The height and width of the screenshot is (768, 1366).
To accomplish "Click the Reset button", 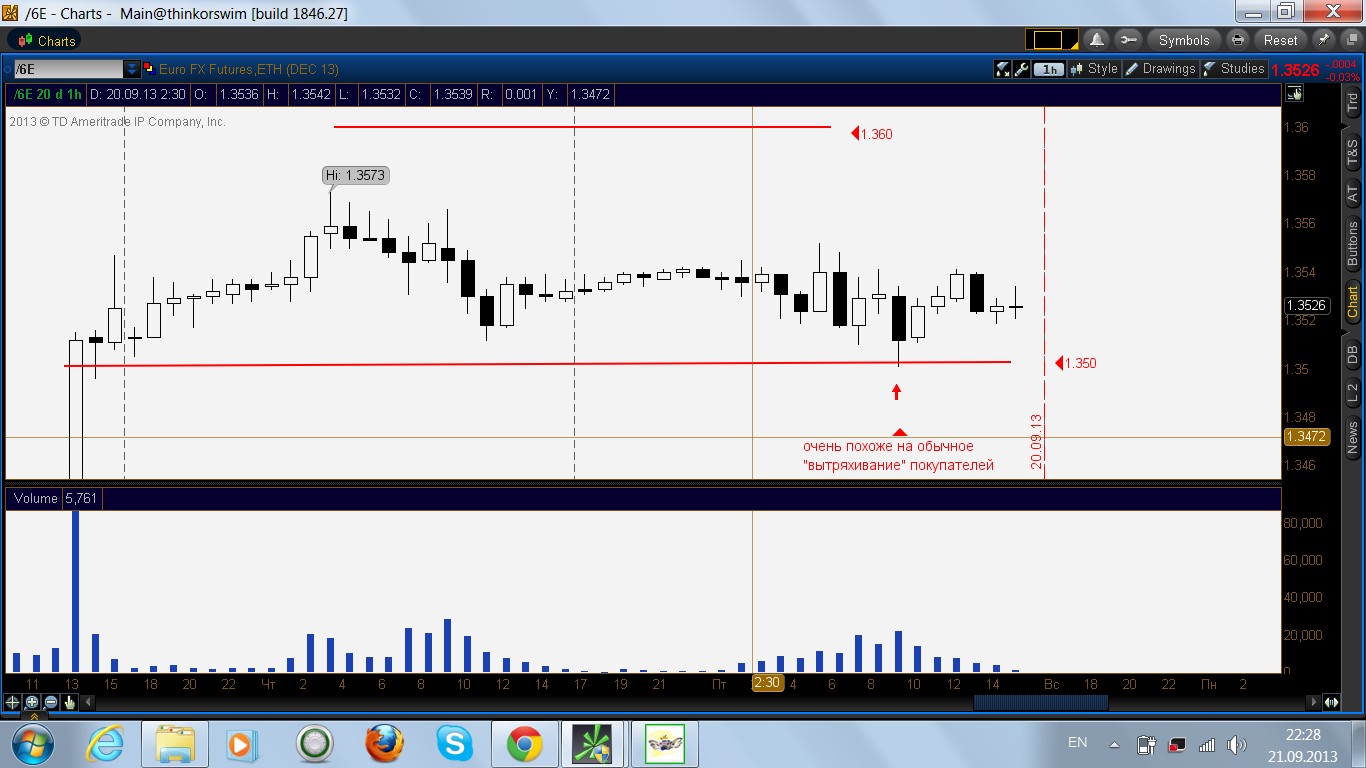I will (1280, 40).
